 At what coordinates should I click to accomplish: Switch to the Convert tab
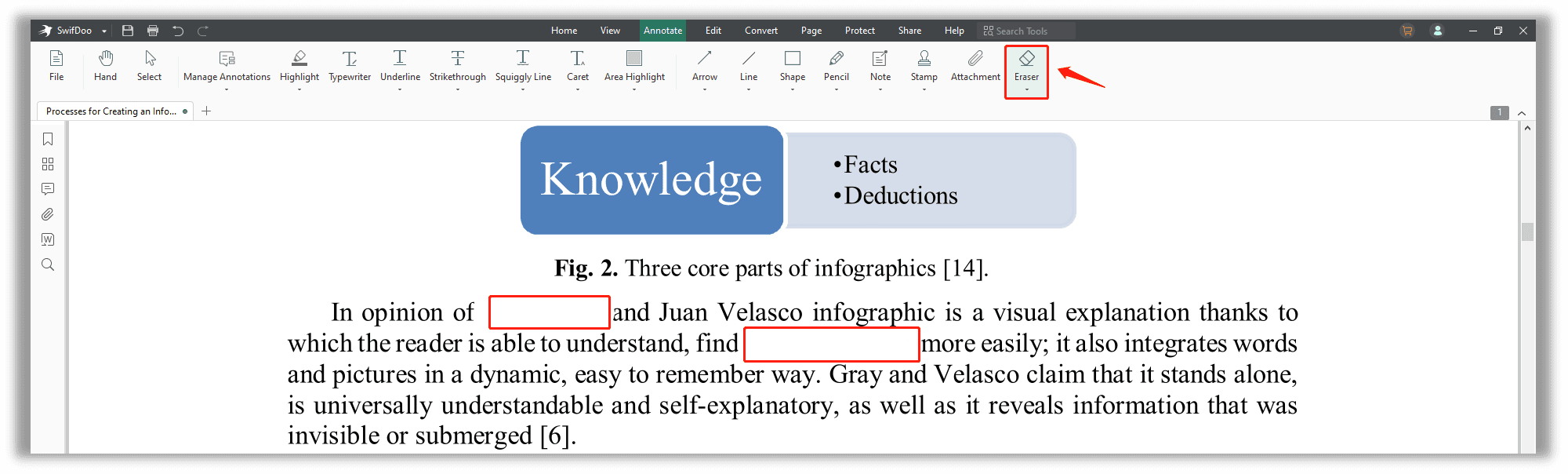tap(760, 31)
